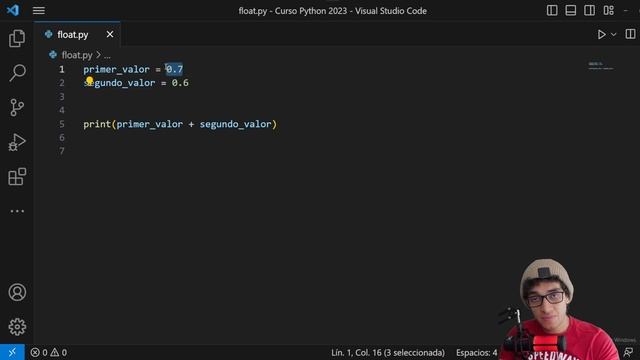The width and height of the screenshot is (640, 360).
Task: Open the feedback icon in the status bar
Action: [x=628, y=352]
